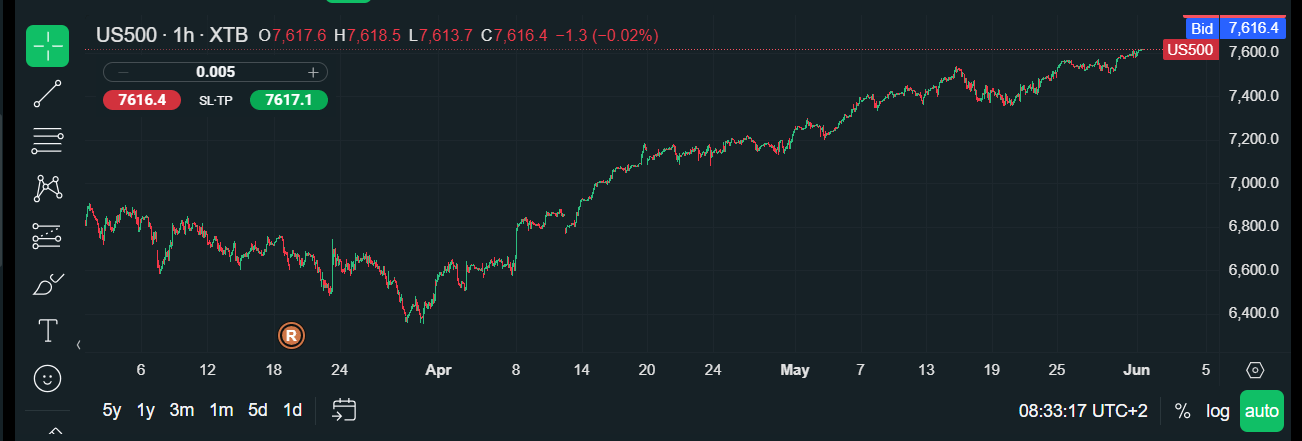Set chart range to 1y
This screenshot has height=441, width=1302.
[146, 410]
